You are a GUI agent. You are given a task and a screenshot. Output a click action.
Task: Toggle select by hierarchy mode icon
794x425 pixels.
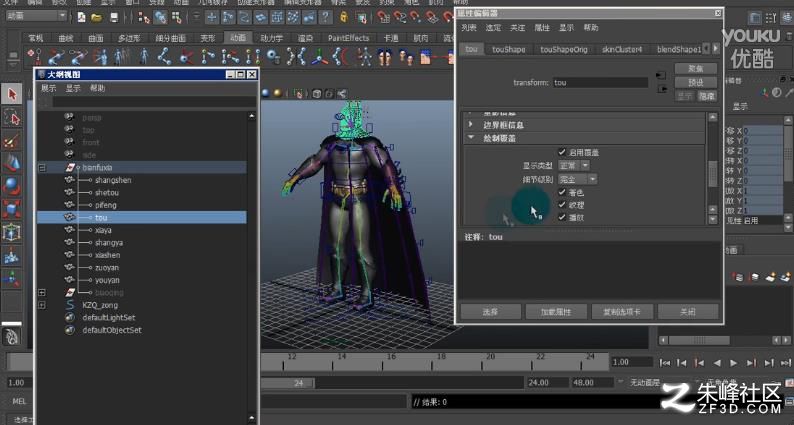[x=144, y=18]
